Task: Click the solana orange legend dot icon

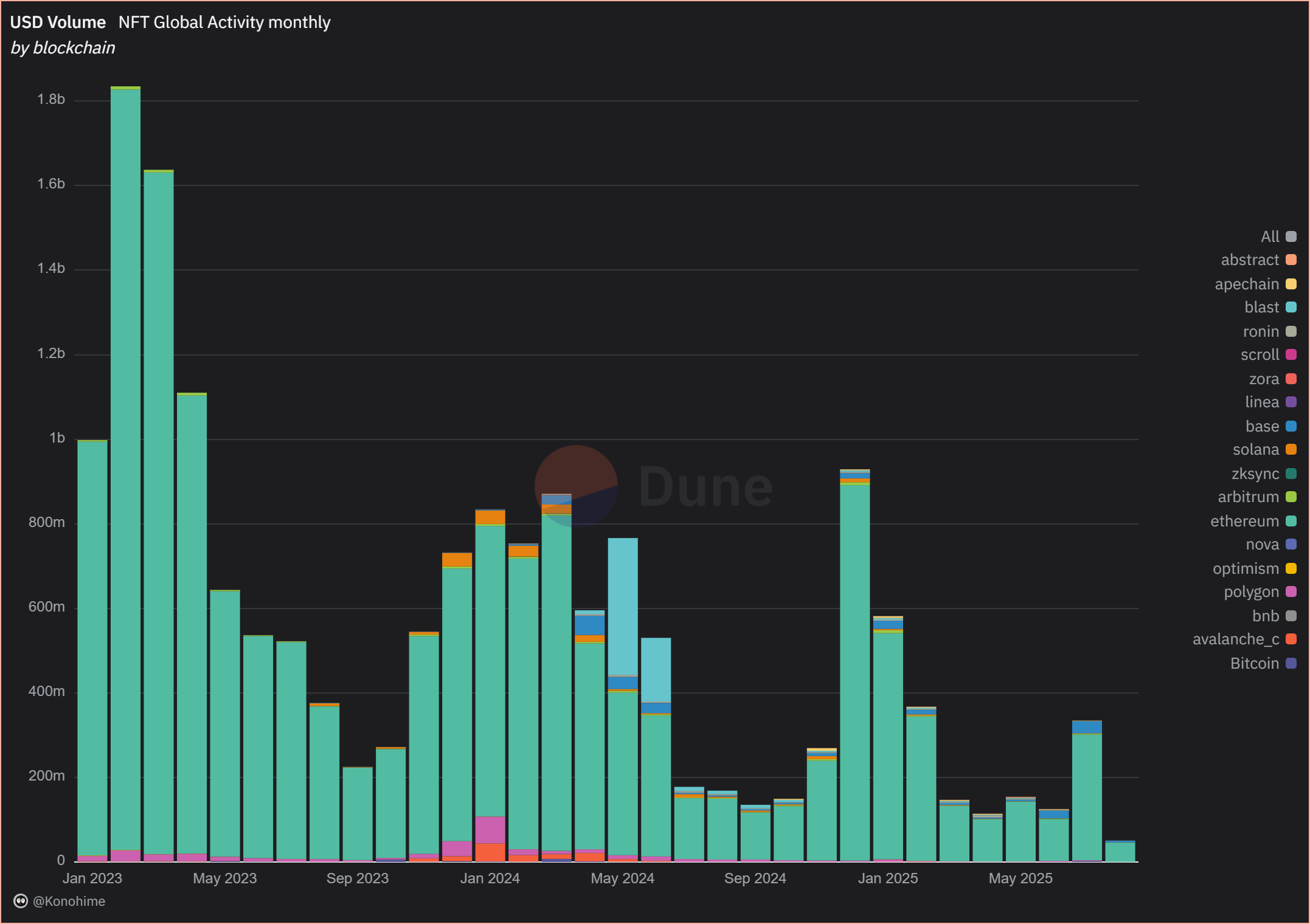Action: click(x=1290, y=449)
